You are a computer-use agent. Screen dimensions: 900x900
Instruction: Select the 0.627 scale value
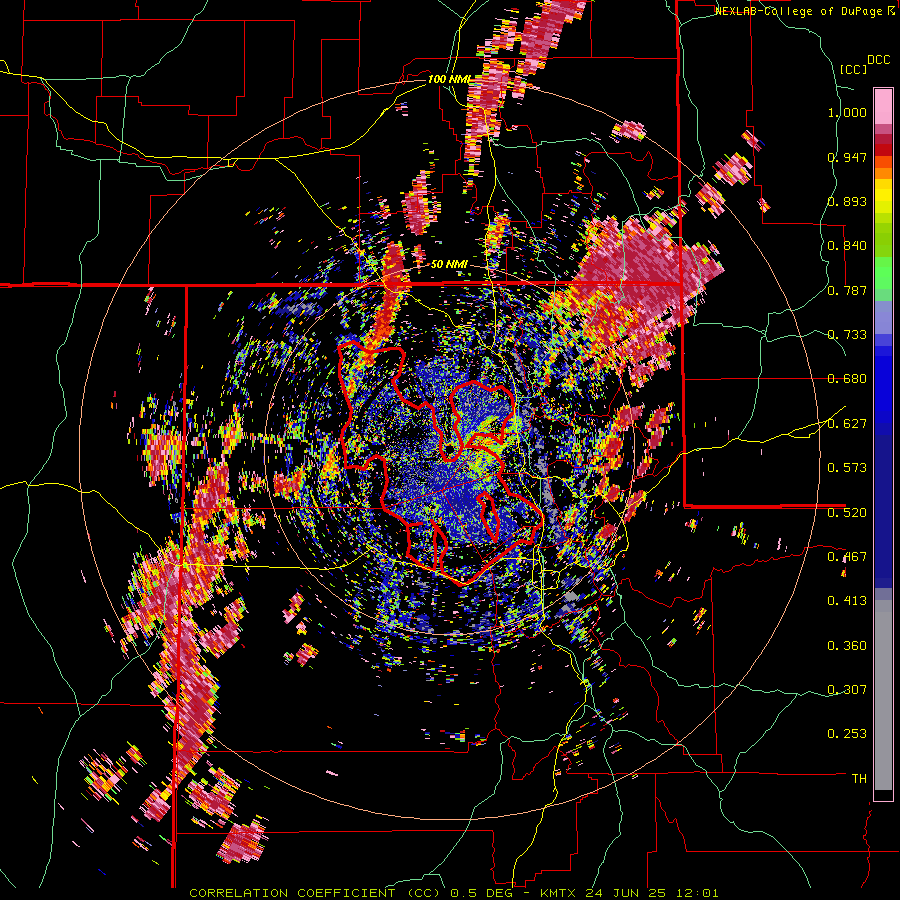coord(847,424)
